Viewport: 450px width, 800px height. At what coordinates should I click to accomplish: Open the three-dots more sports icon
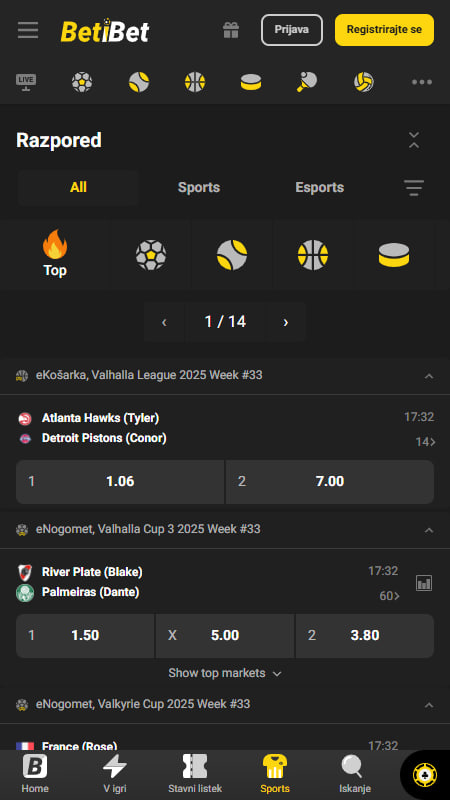point(422,82)
